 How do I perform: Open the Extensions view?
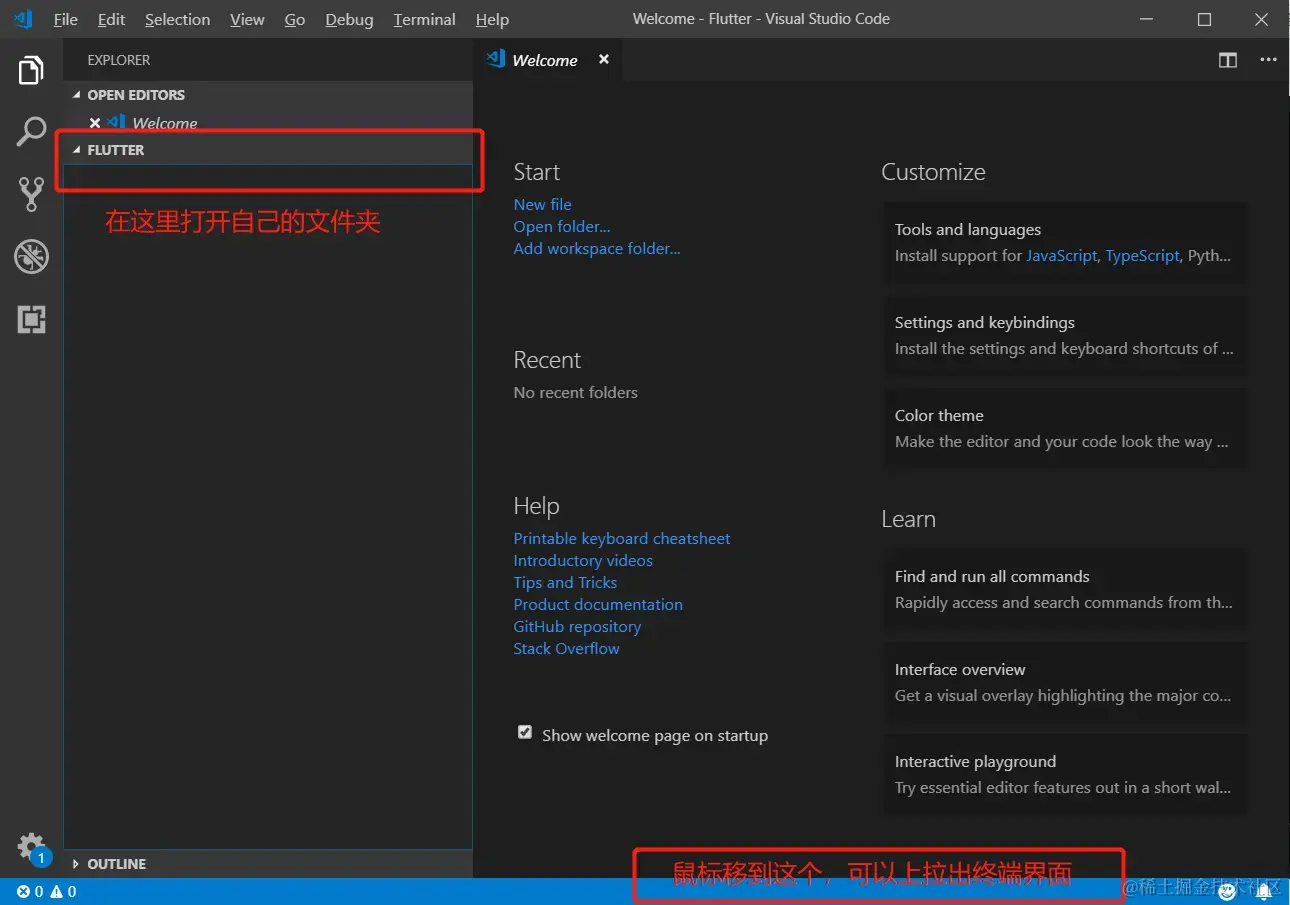tap(31, 320)
